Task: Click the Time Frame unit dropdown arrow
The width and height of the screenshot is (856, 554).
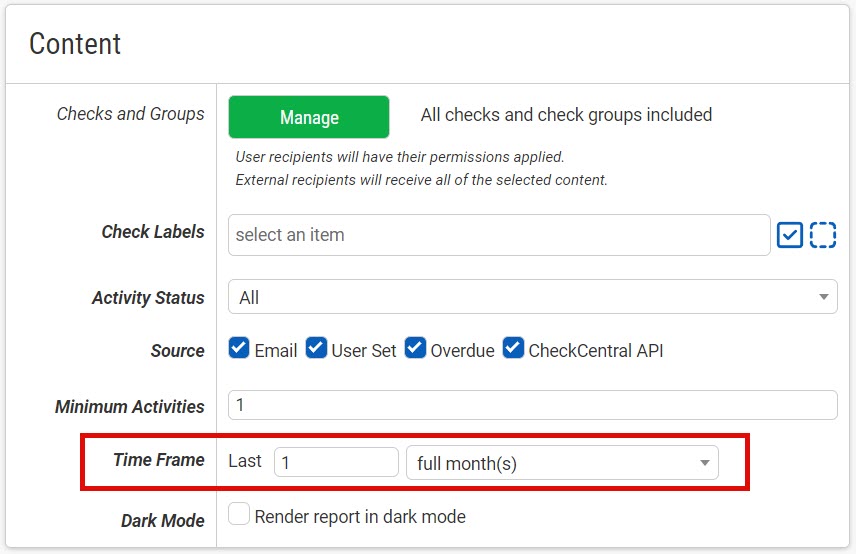Action: [x=704, y=463]
